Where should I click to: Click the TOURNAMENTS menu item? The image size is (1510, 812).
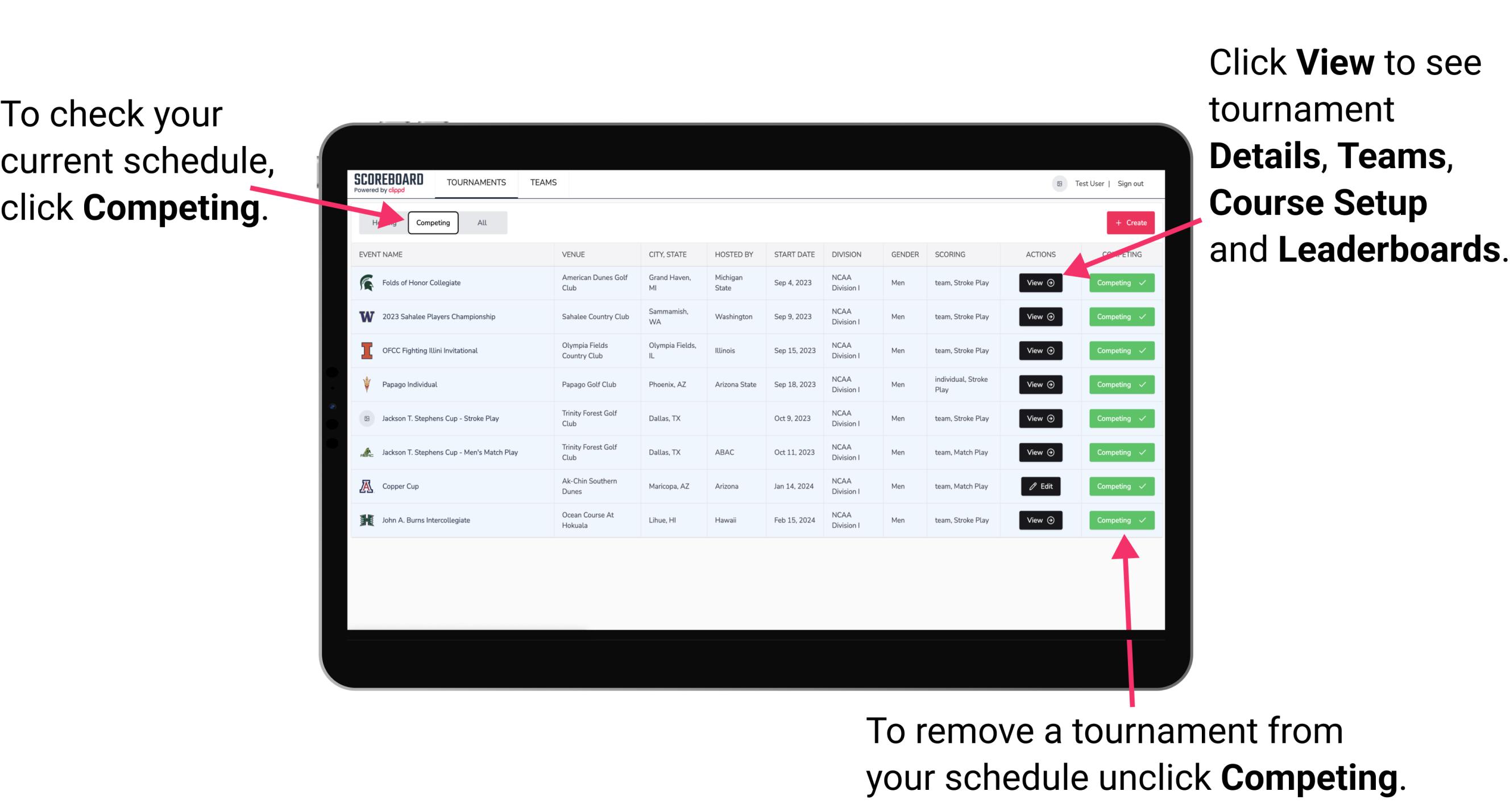(477, 182)
